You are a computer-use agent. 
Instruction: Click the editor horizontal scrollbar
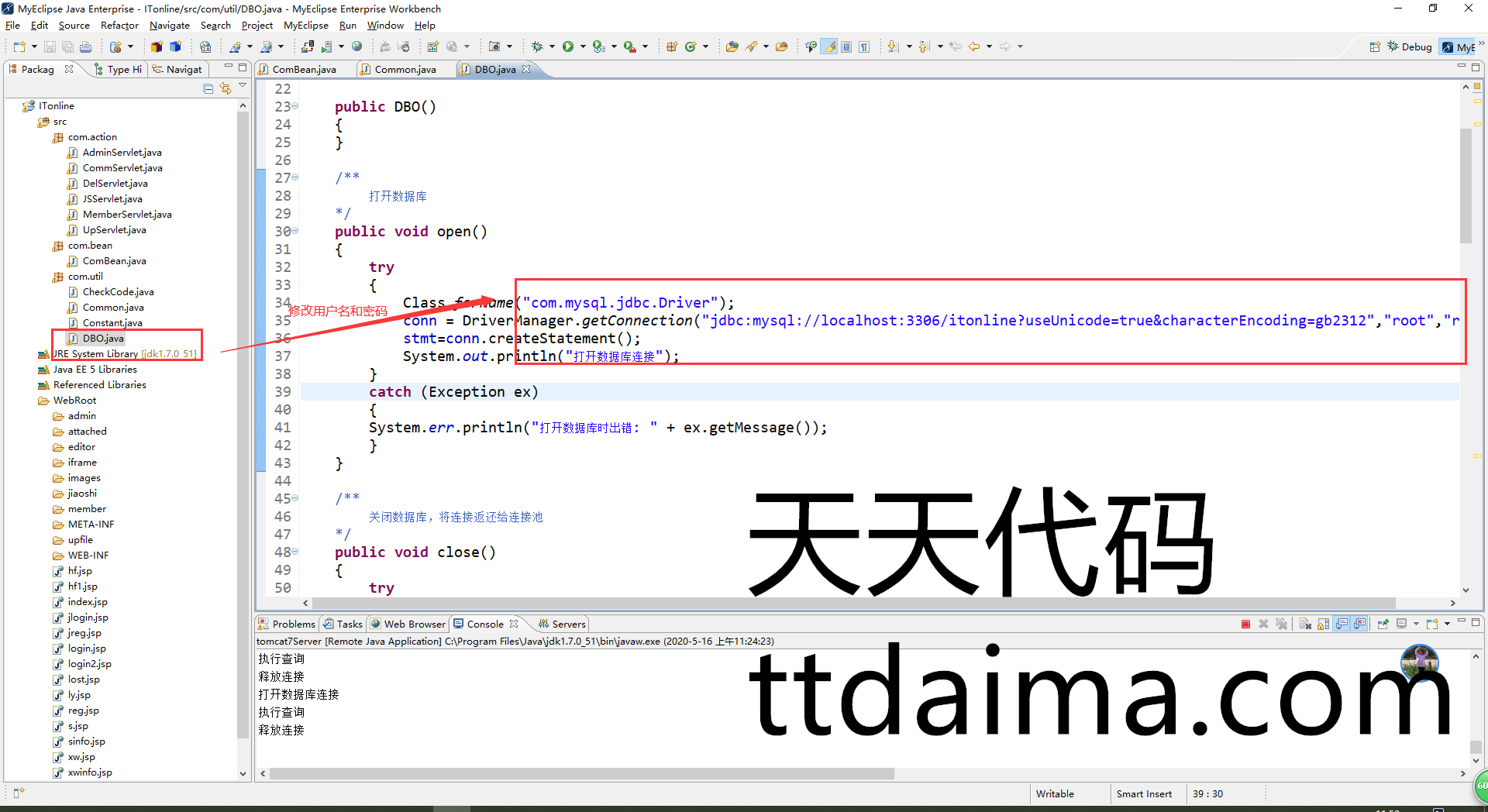[x=852, y=603]
